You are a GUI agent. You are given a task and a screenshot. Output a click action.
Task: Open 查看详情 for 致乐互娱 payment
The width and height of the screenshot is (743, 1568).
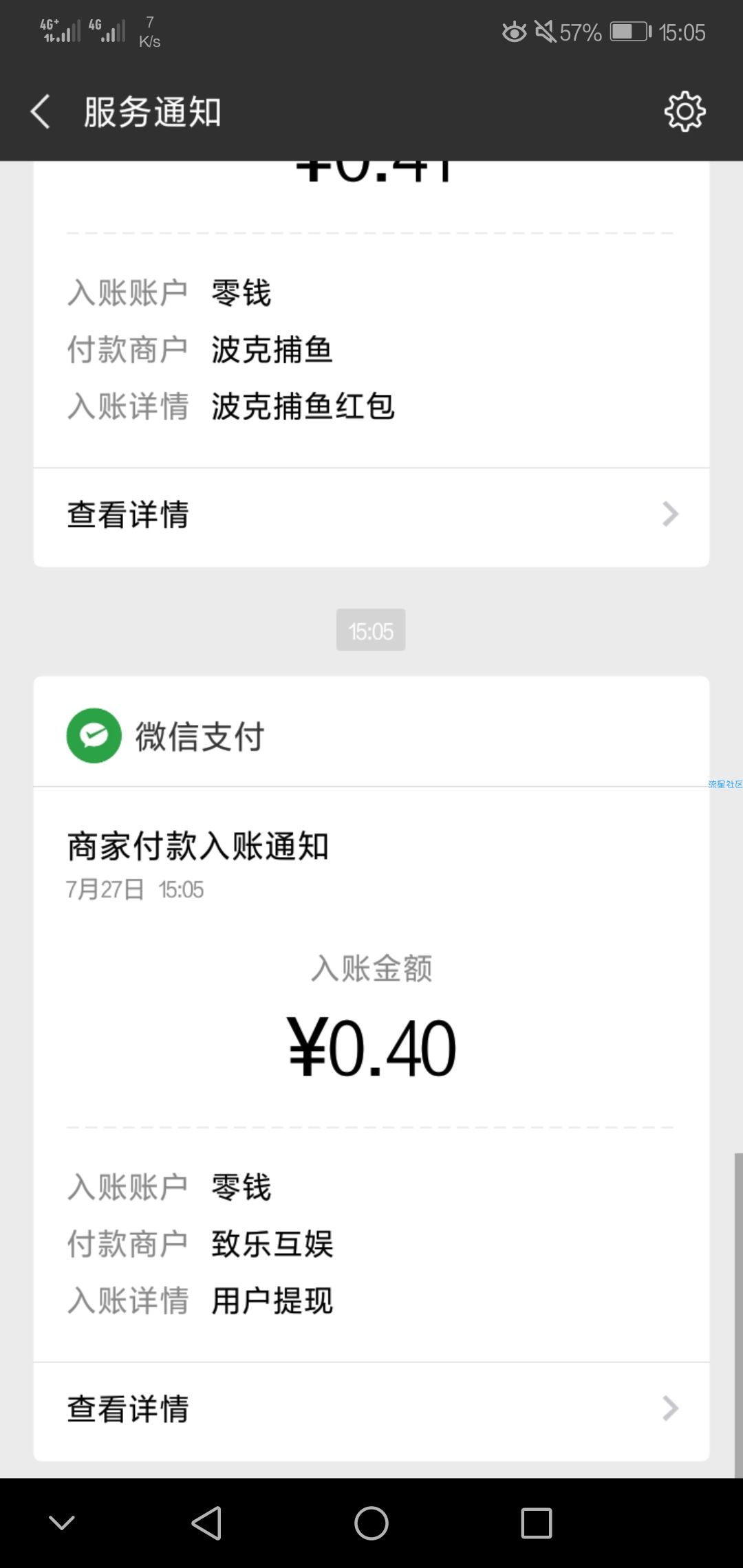pyautogui.click(x=371, y=1408)
